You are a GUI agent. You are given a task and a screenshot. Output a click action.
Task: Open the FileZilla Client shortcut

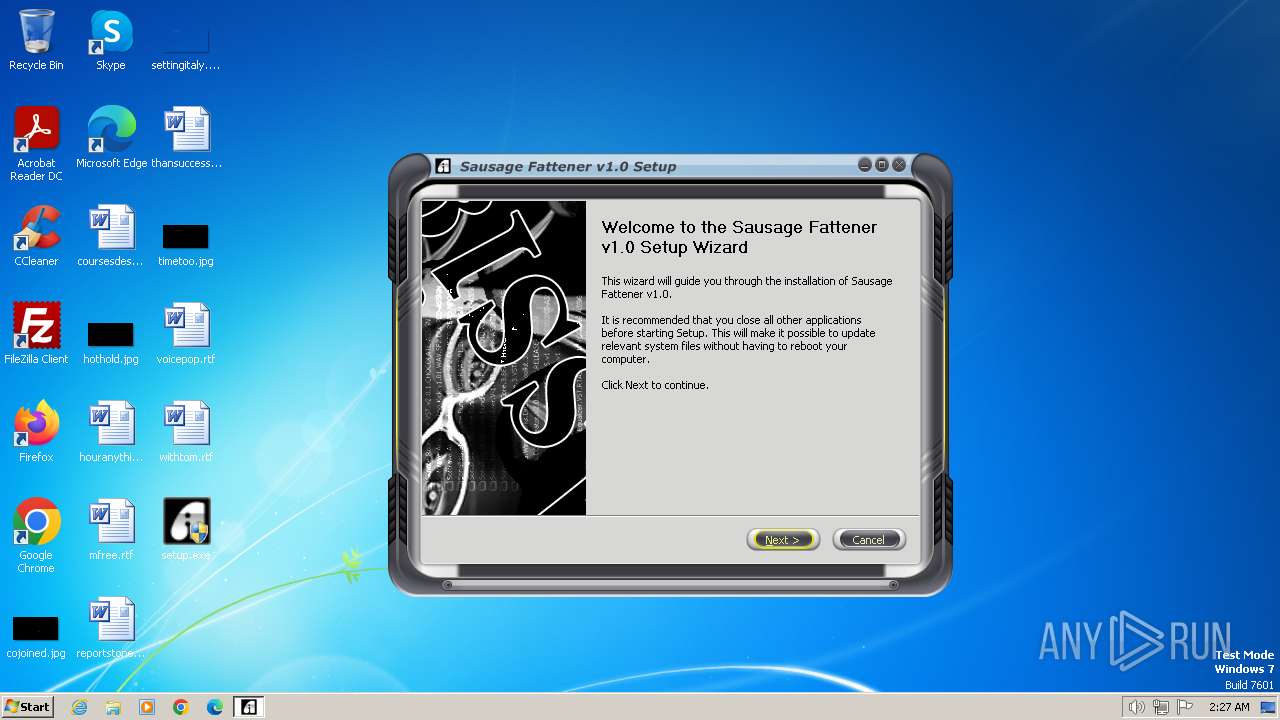[36, 334]
